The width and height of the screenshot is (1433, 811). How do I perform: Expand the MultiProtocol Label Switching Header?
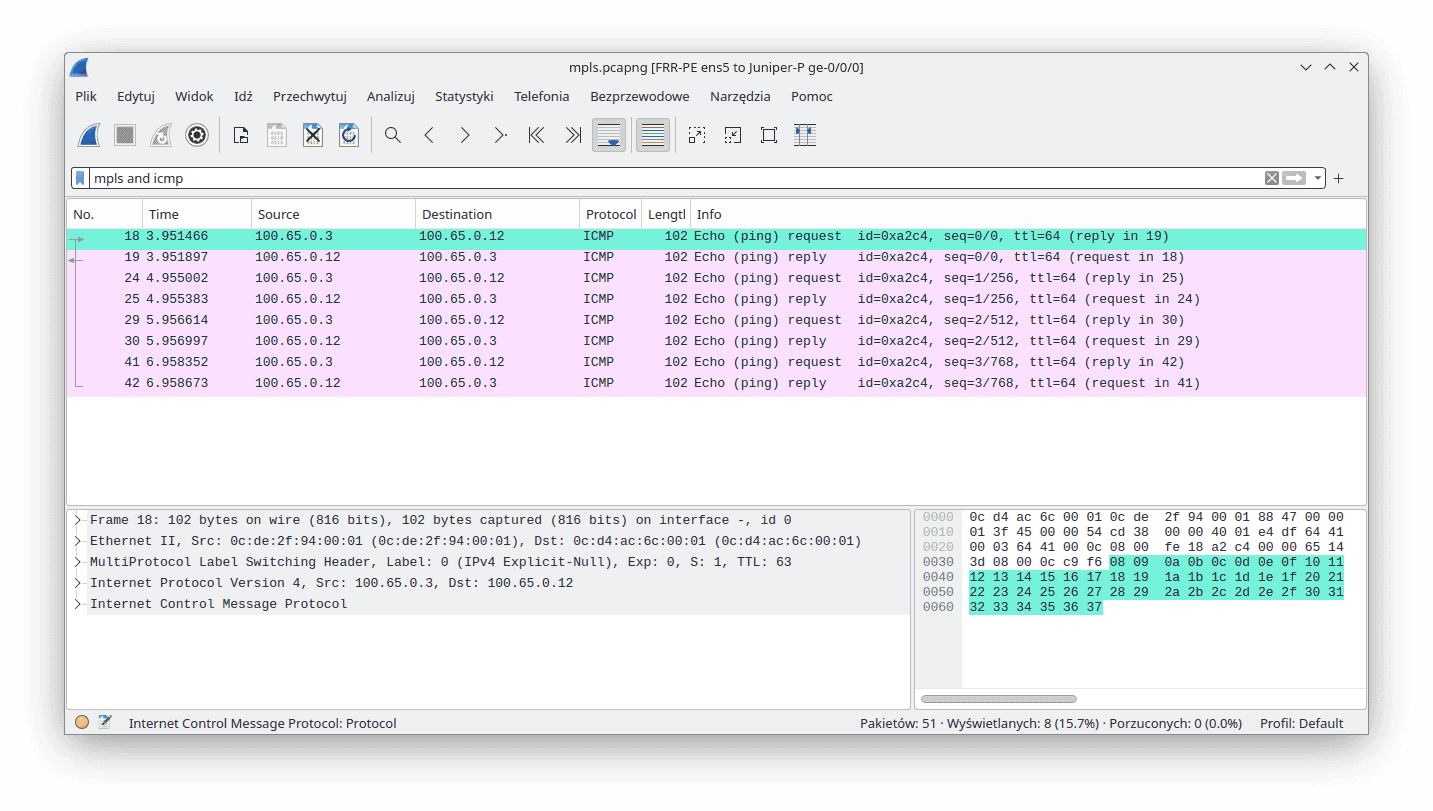[77, 561]
